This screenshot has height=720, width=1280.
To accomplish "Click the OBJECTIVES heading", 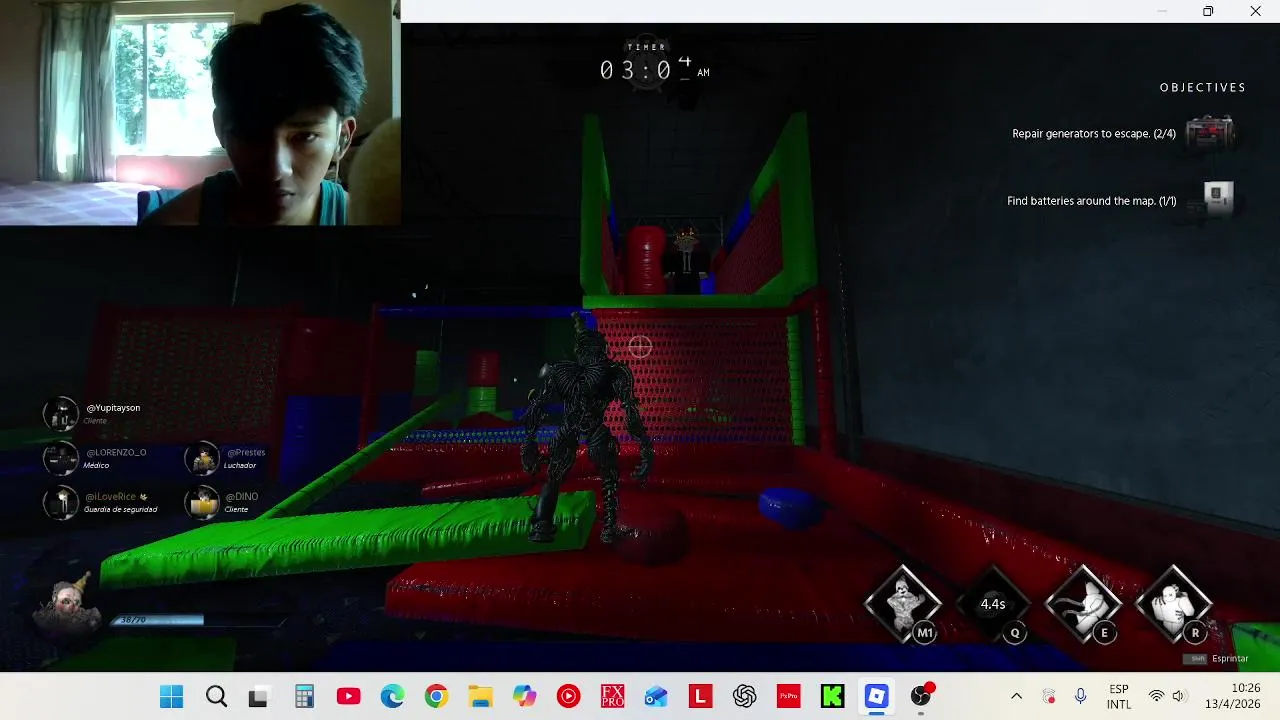I will tap(1203, 88).
